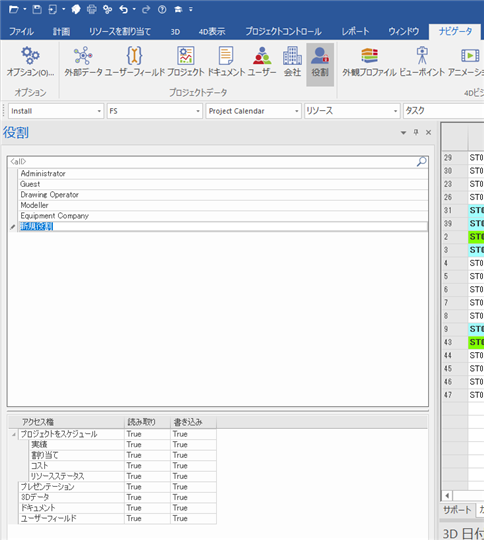
Task: Open ビューポイント ribbon button
Action: click(x=422, y=62)
